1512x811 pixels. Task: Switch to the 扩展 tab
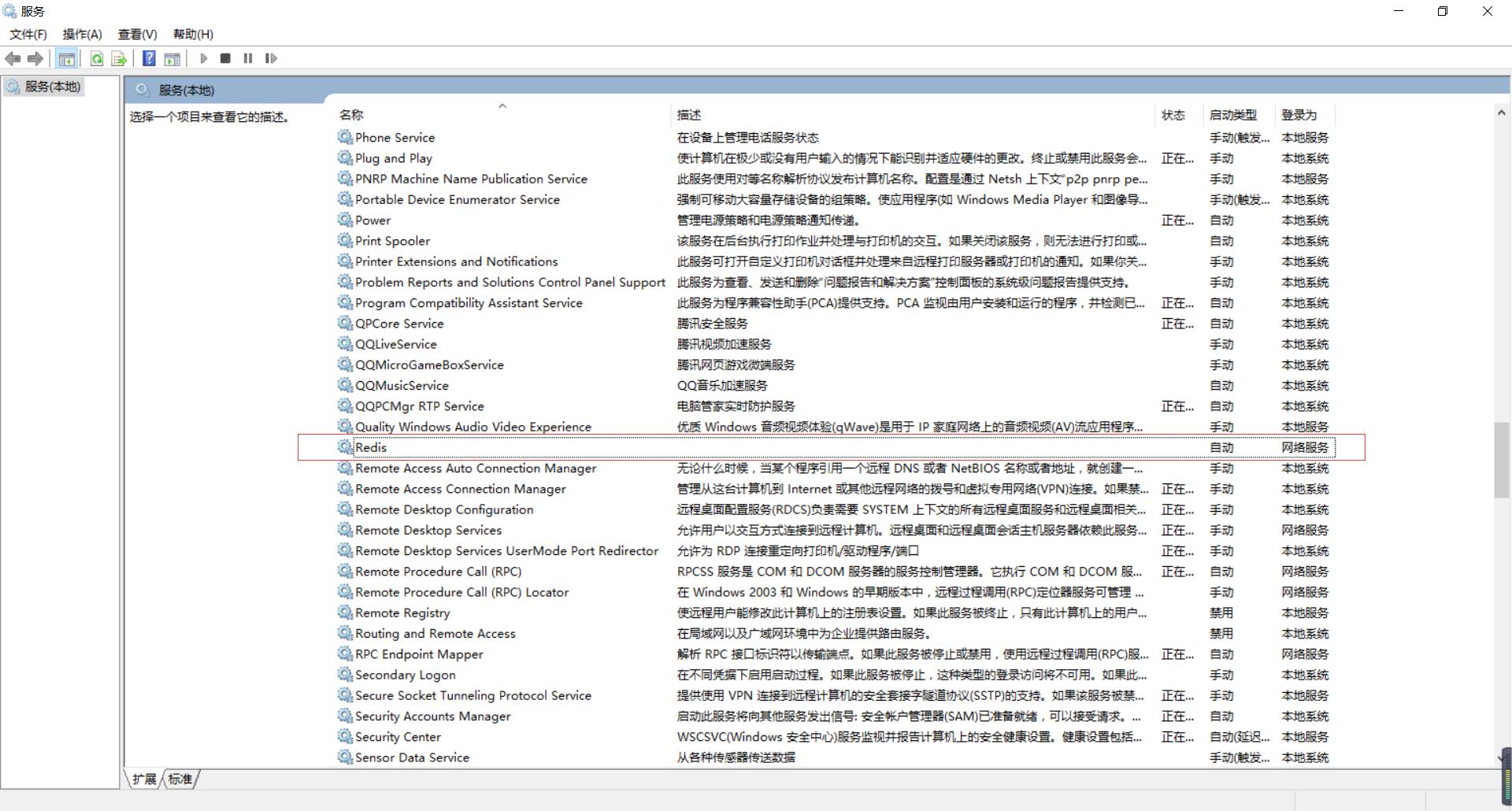pos(144,779)
